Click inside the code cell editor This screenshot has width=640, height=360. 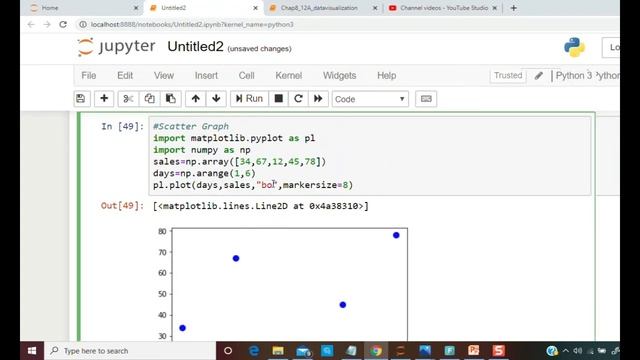[370, 156]
